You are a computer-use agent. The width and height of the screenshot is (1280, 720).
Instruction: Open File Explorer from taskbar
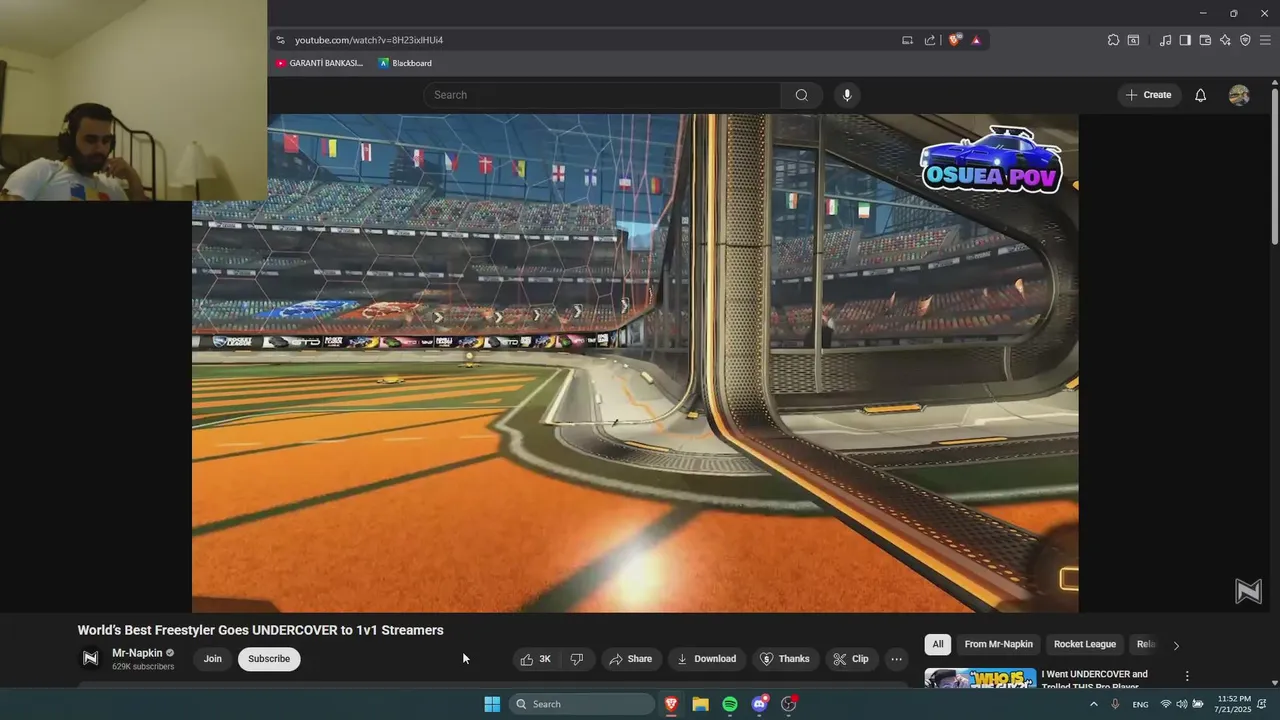point(701,704)
